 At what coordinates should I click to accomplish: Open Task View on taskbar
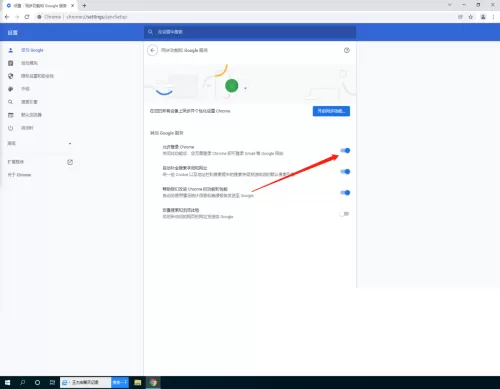click(x=52, y=382)
